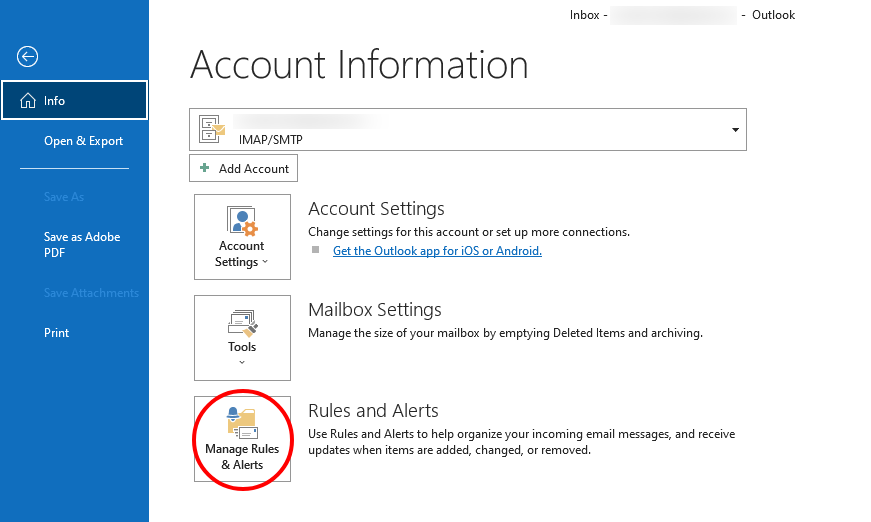Click the Account Settings section heading
Screen dimensions: 871x522
[376, 209]
